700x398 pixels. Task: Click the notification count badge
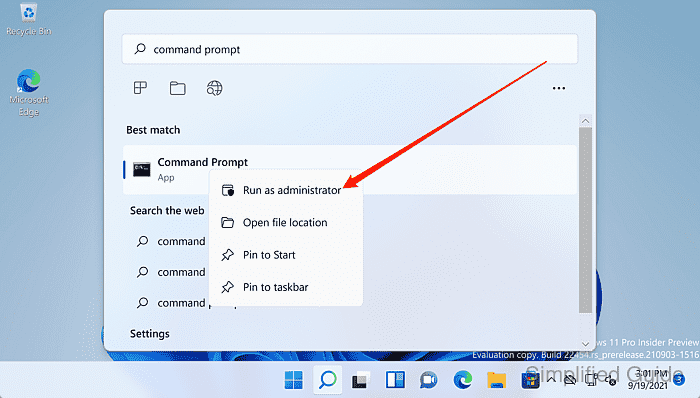679,380
